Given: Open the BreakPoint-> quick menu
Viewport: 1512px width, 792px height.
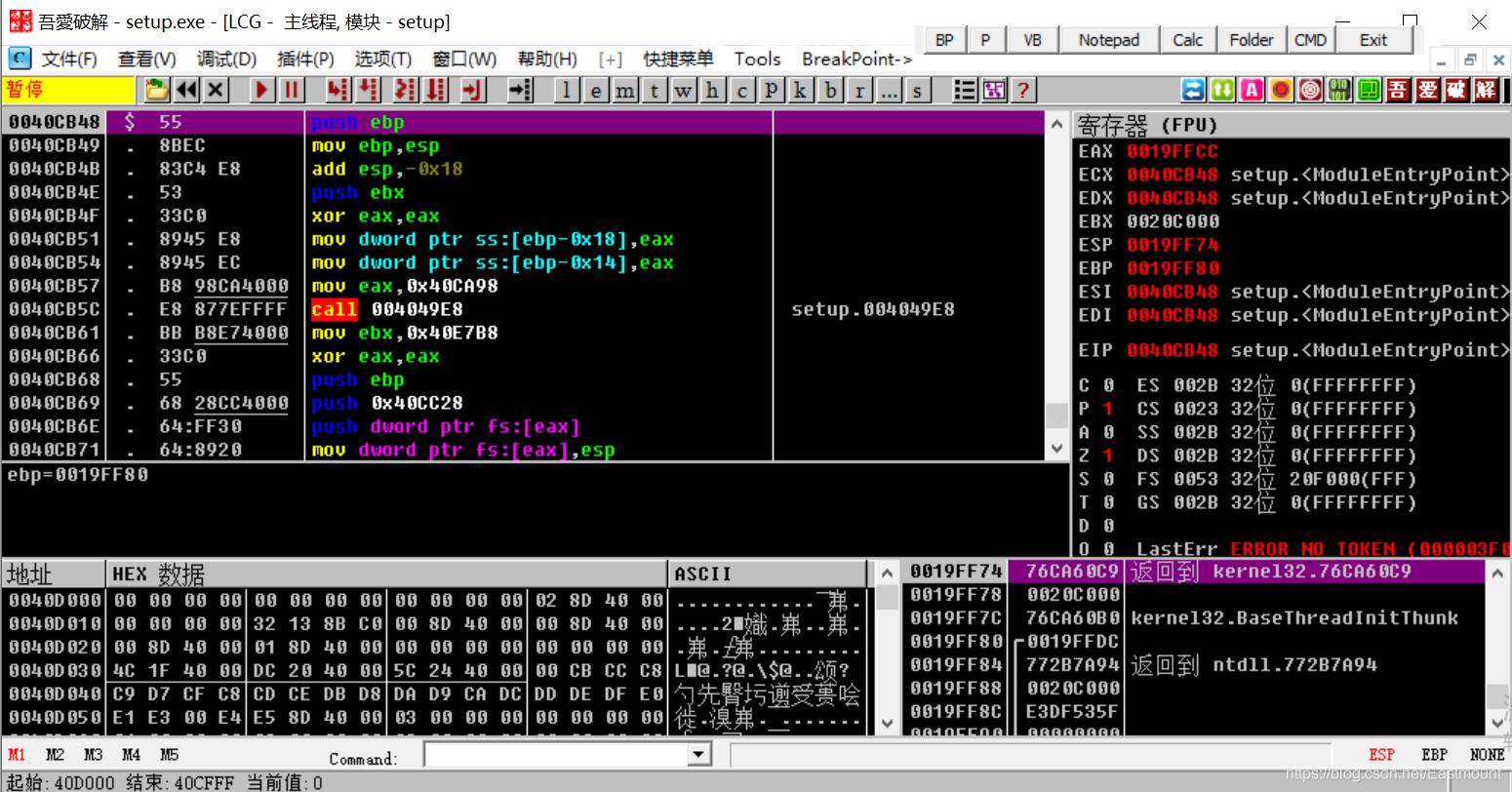Looking at the screenshot, I should tap(856, 59).
